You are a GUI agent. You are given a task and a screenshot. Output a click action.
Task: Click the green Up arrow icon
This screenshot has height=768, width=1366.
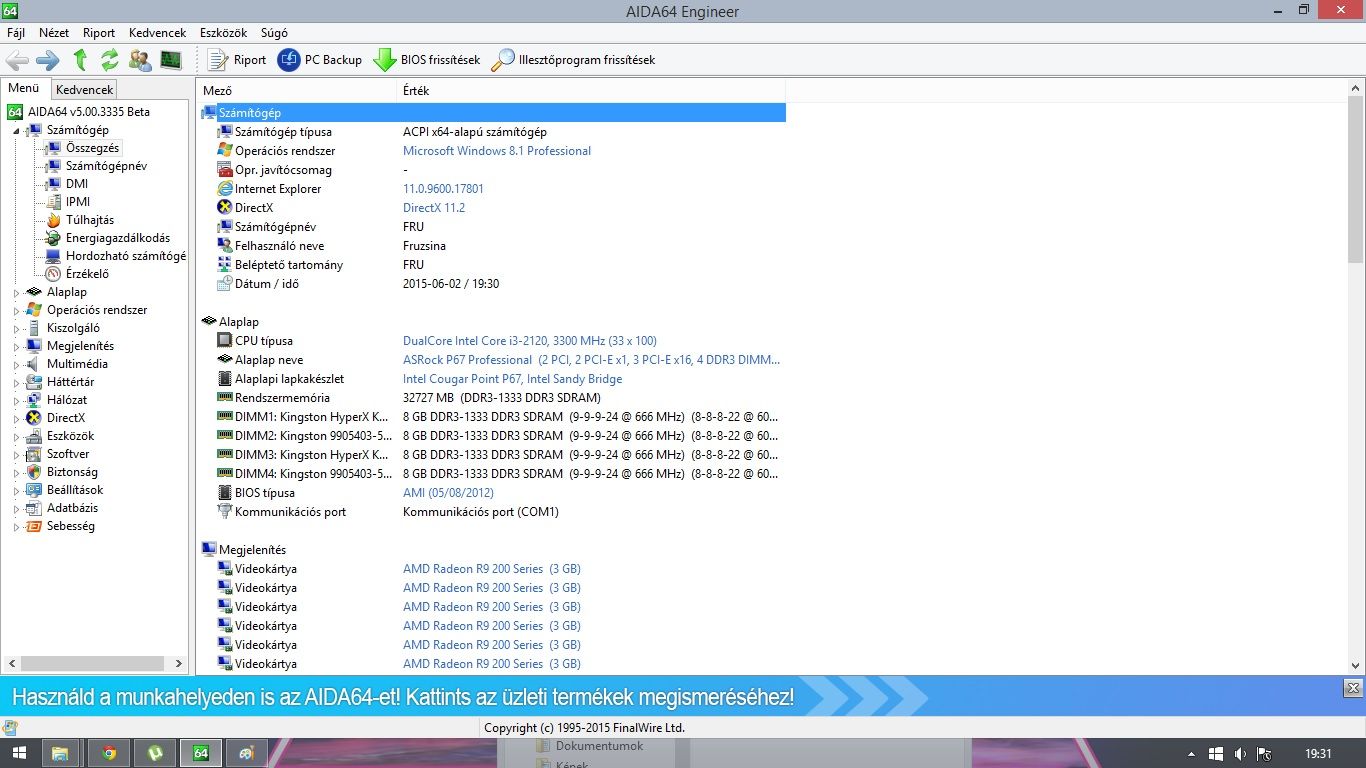point(80,60)
